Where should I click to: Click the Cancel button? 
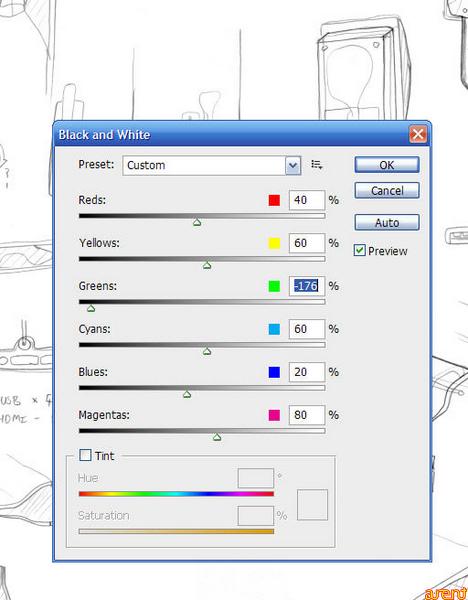(x=386, y=191)
